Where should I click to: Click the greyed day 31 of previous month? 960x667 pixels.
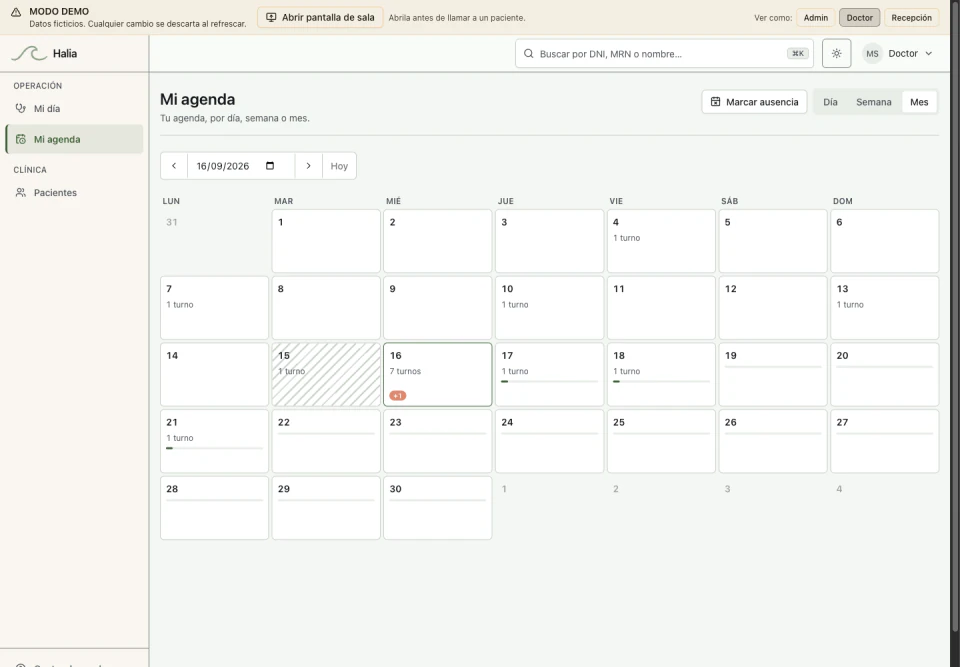pos(171,222)
